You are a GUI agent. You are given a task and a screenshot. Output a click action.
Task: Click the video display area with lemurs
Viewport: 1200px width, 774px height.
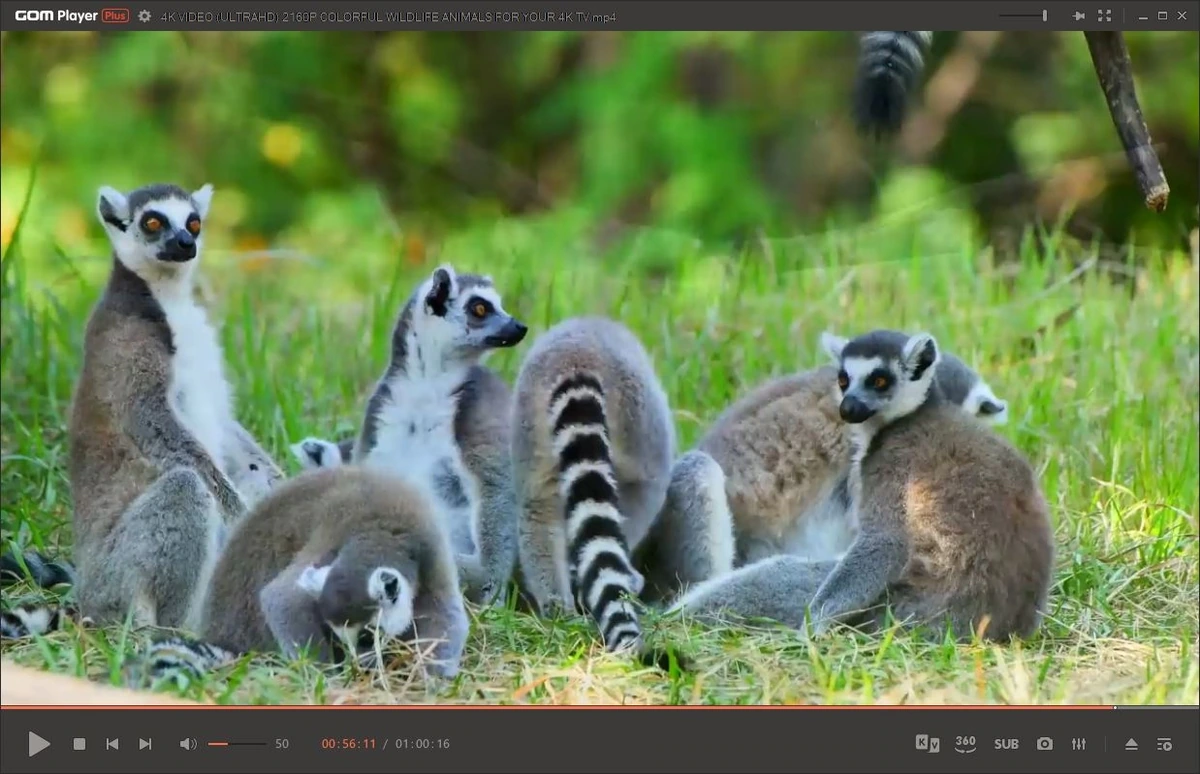click(x=600, y=367)
